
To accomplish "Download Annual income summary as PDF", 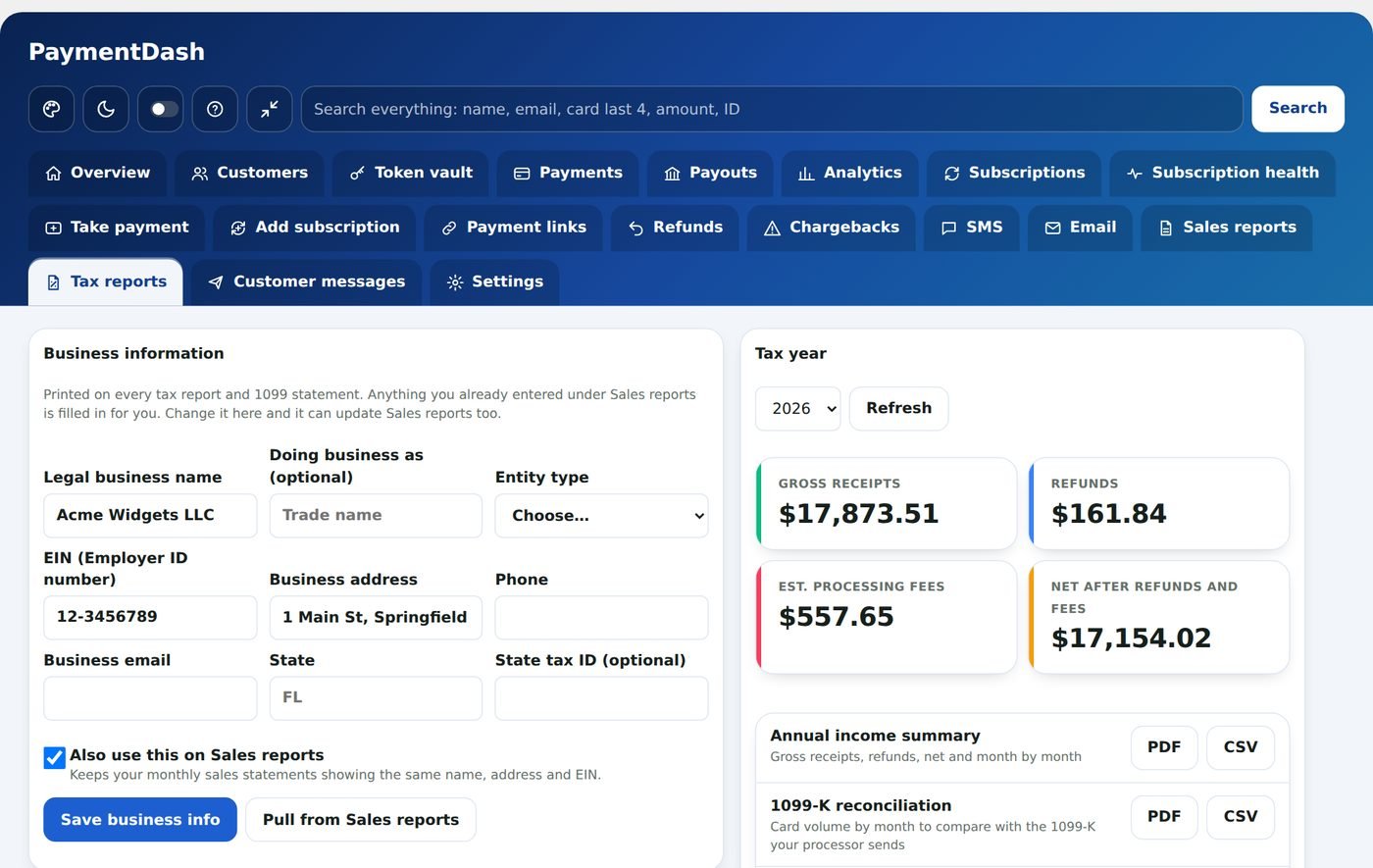I will click(1164, 747).
